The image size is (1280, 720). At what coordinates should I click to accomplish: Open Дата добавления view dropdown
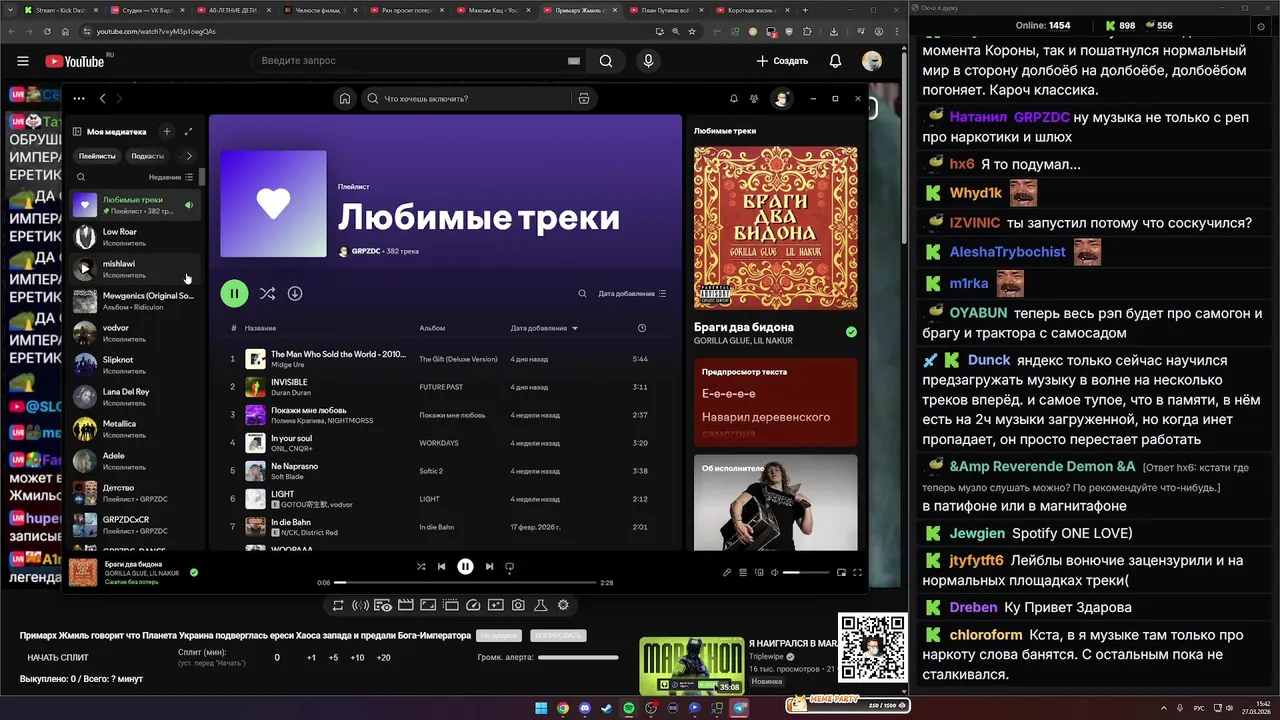(632, 293)
